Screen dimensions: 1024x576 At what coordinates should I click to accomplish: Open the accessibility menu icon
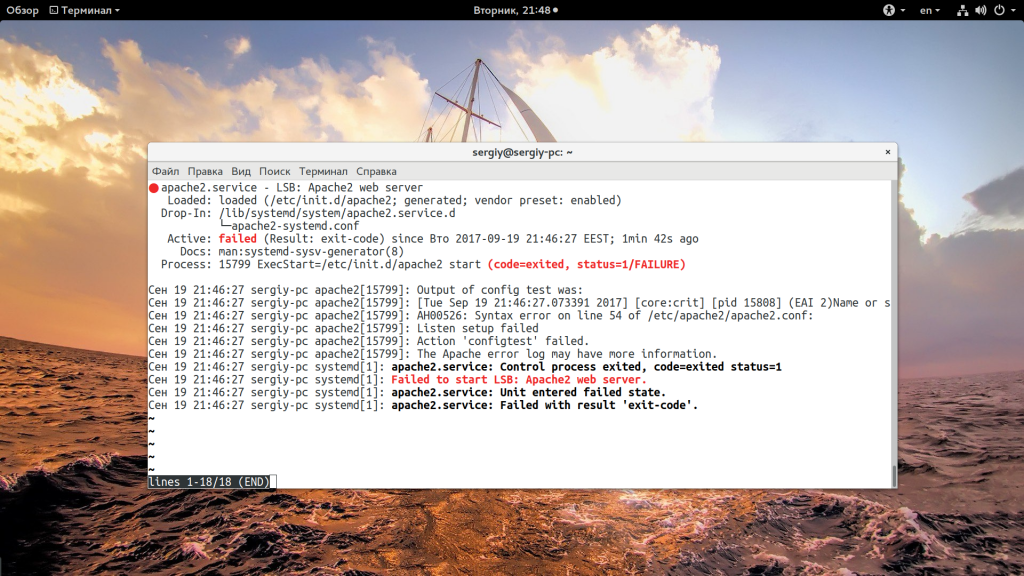[888, 10]
